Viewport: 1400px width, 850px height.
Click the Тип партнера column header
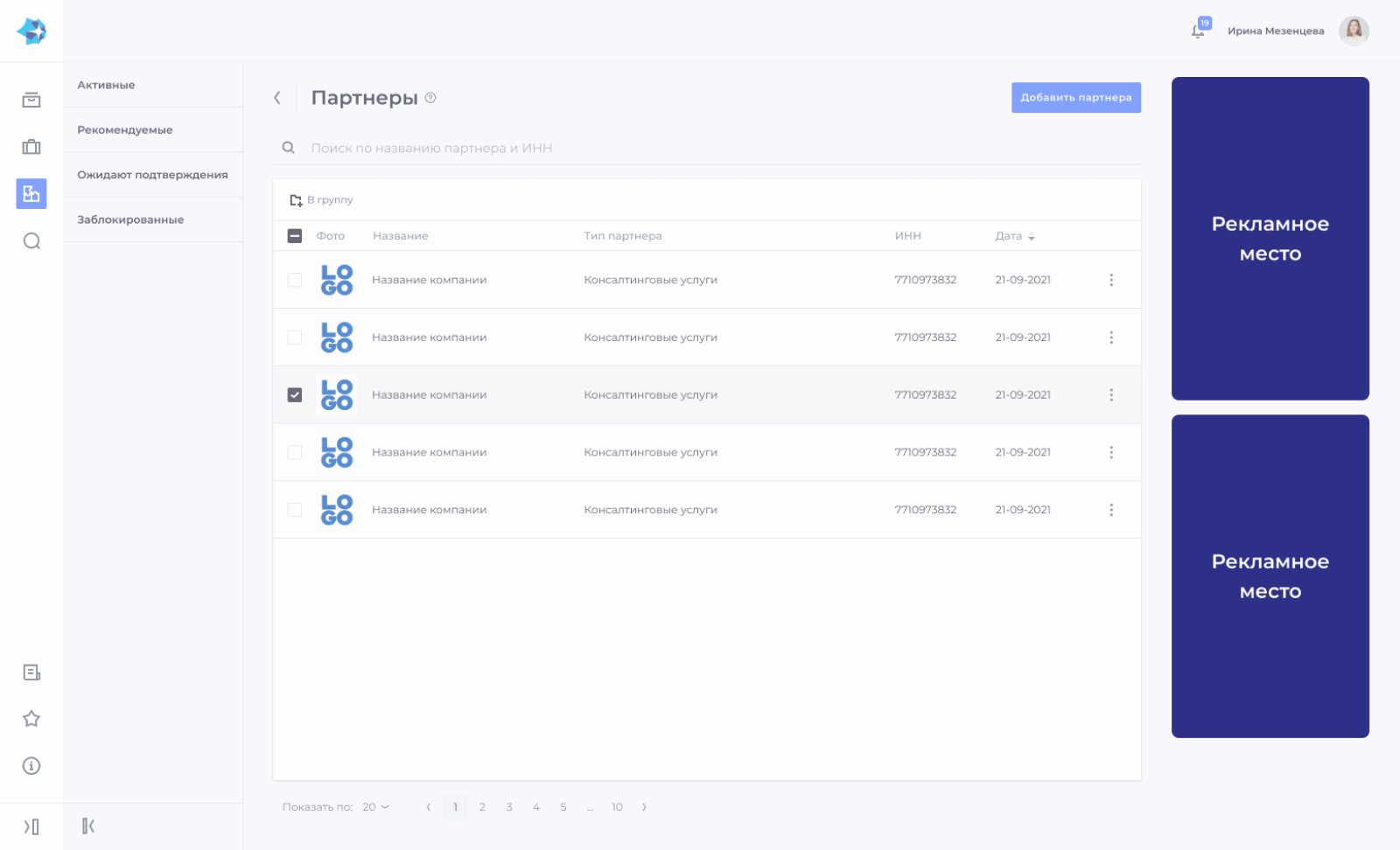[623, 236]
